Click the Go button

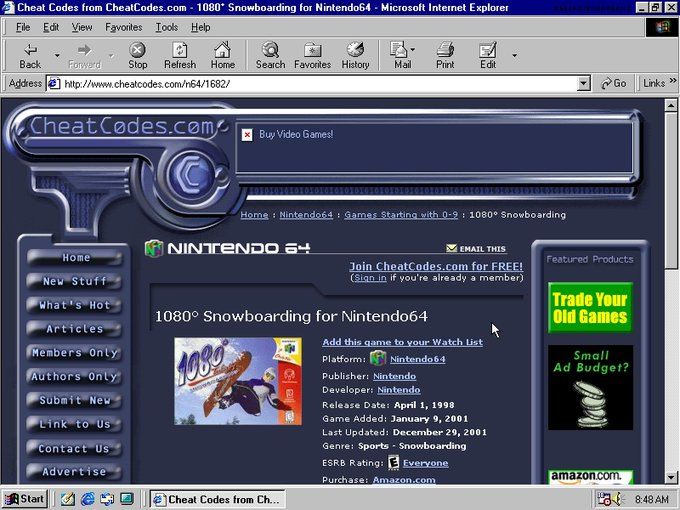click(x=613, y=83)
